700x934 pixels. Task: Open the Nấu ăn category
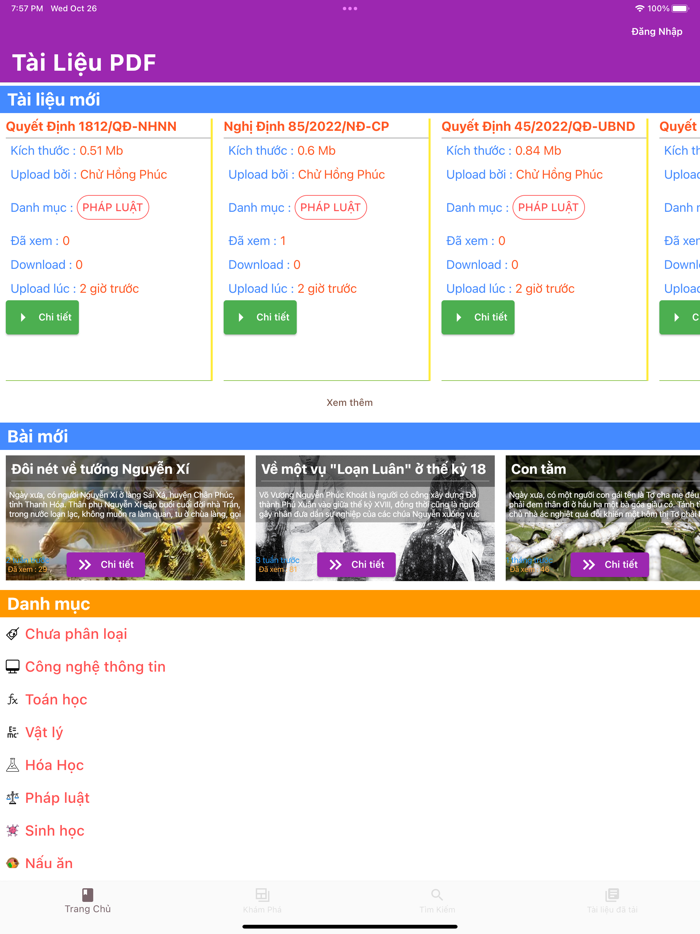coord(49,863)
